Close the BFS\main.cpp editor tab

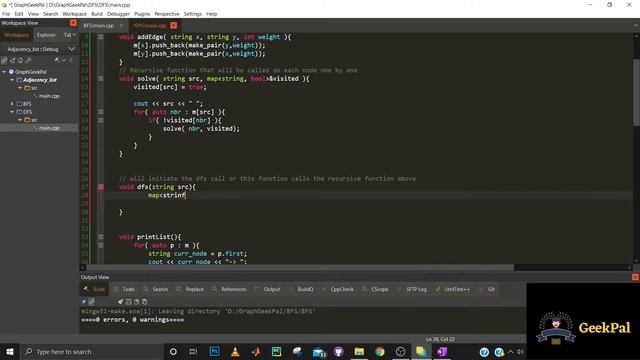121,25
